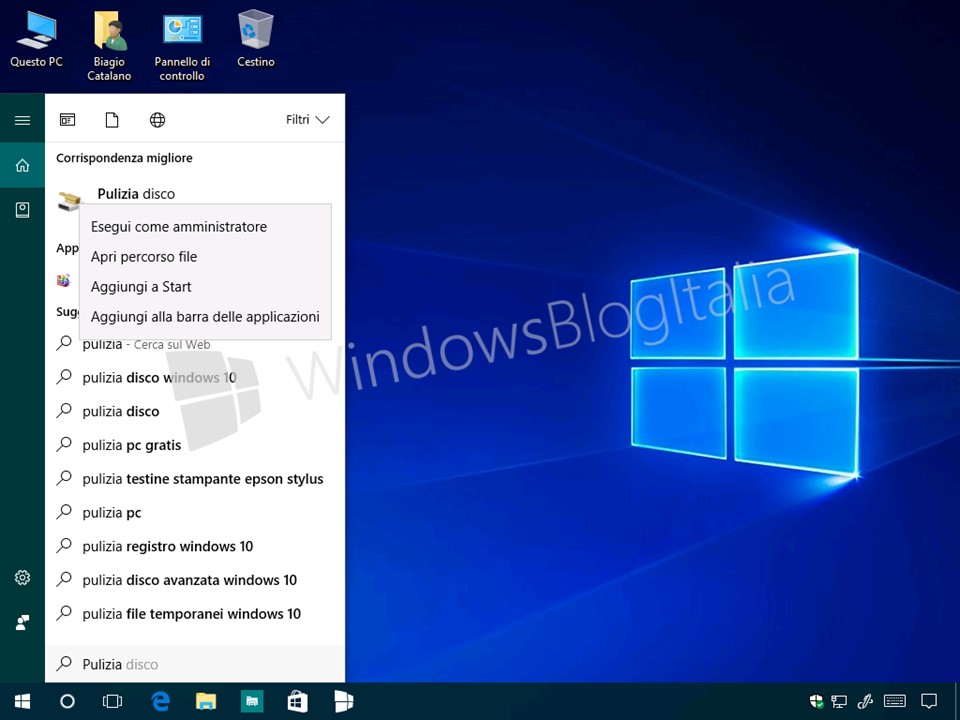This screenshot has height=720, width=960.
Task: Filter search results by Web globe icon
Action: click(x=157, y=120)
